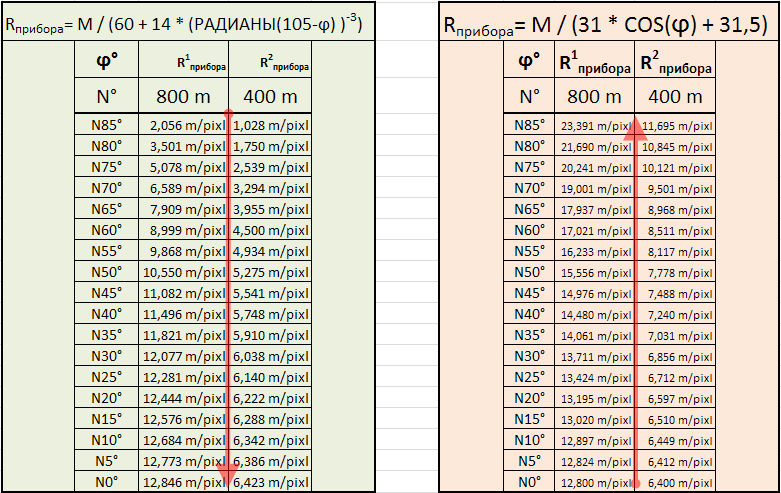
Task: Select cell containing 12,846 m/pixl
Action: pyautogui.click(x=188, y=482)
